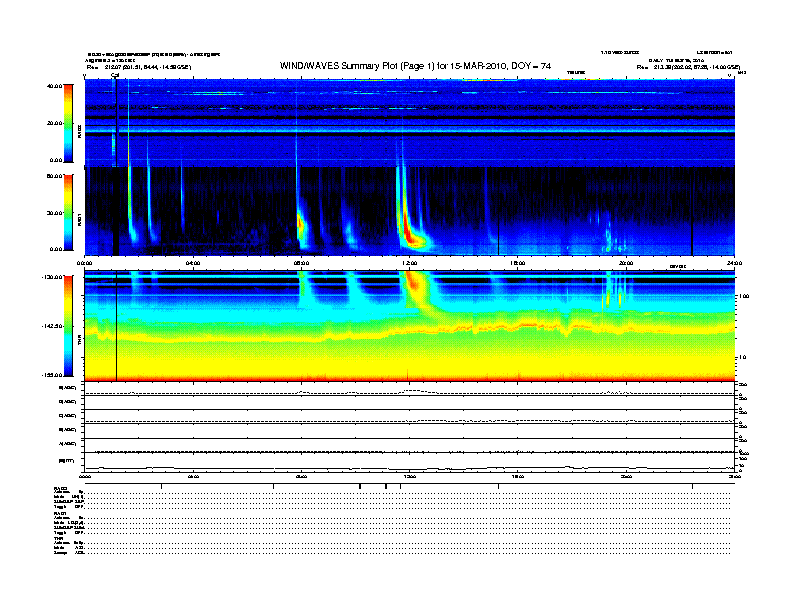Click the 08:00 label beneath the line plots

click(x=301, y=476)
